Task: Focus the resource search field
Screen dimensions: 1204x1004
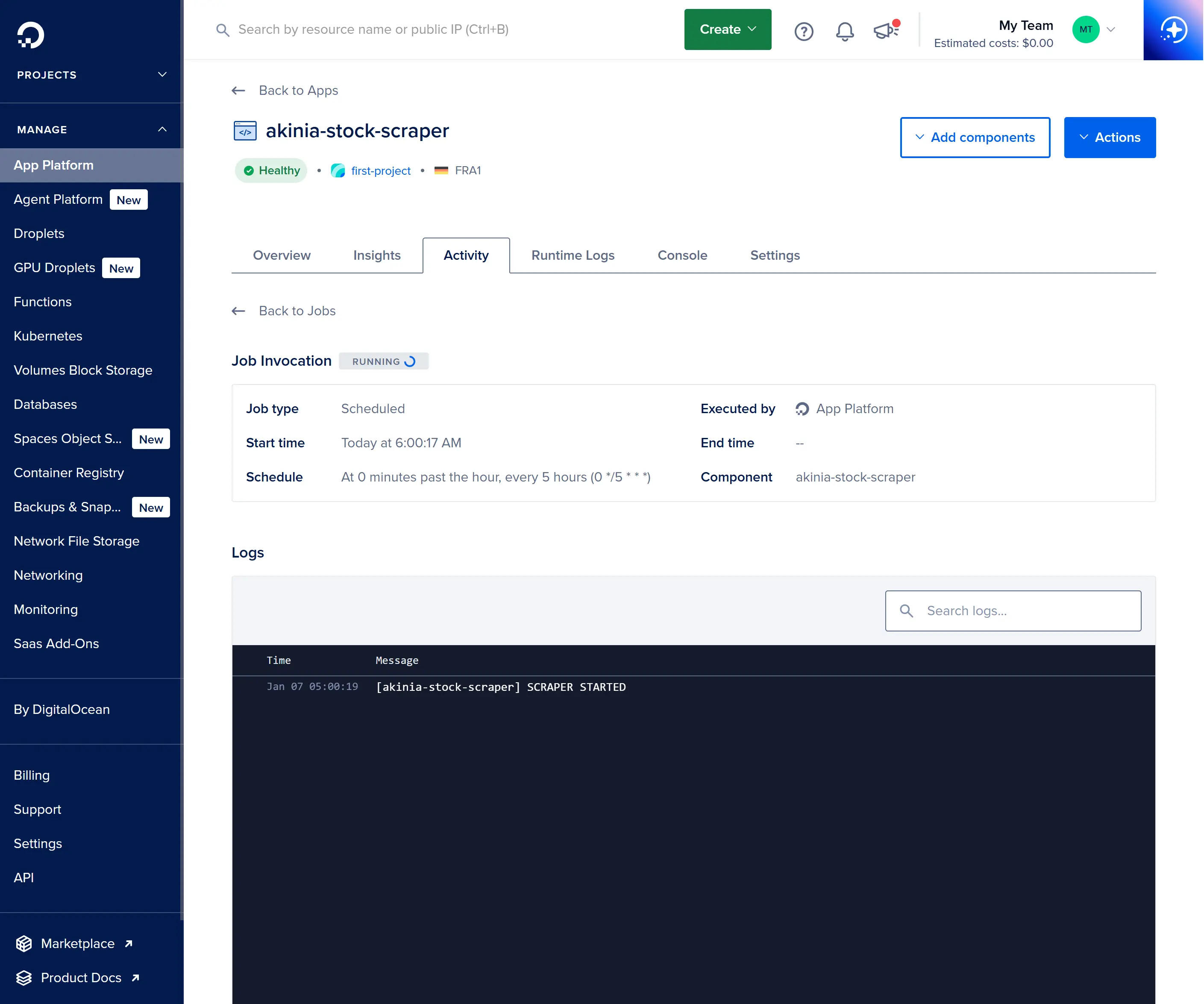Action: point(373,30)
